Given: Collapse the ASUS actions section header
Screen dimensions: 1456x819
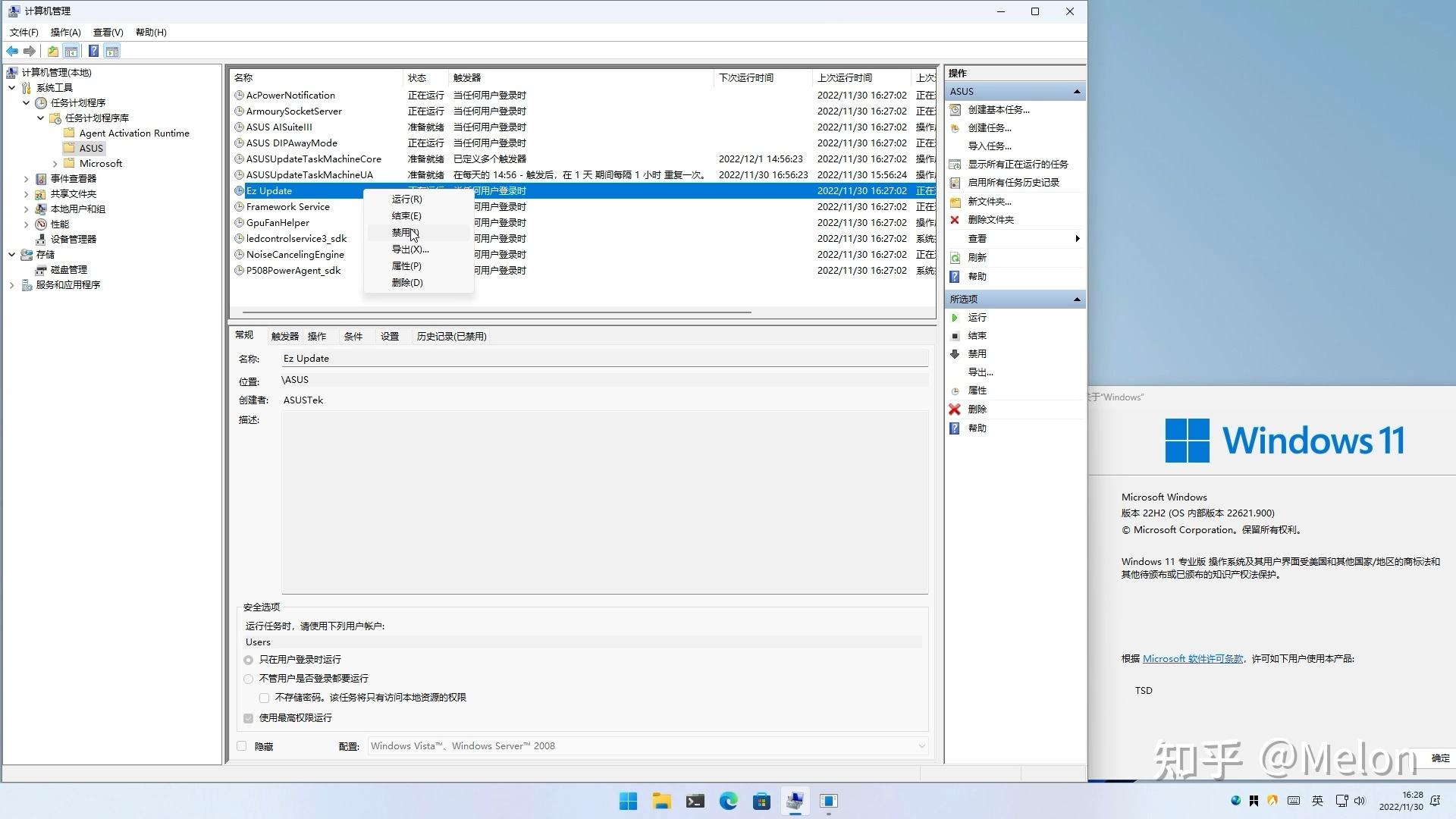Looking at the screenshot, I should click(x=1076, y=92).
